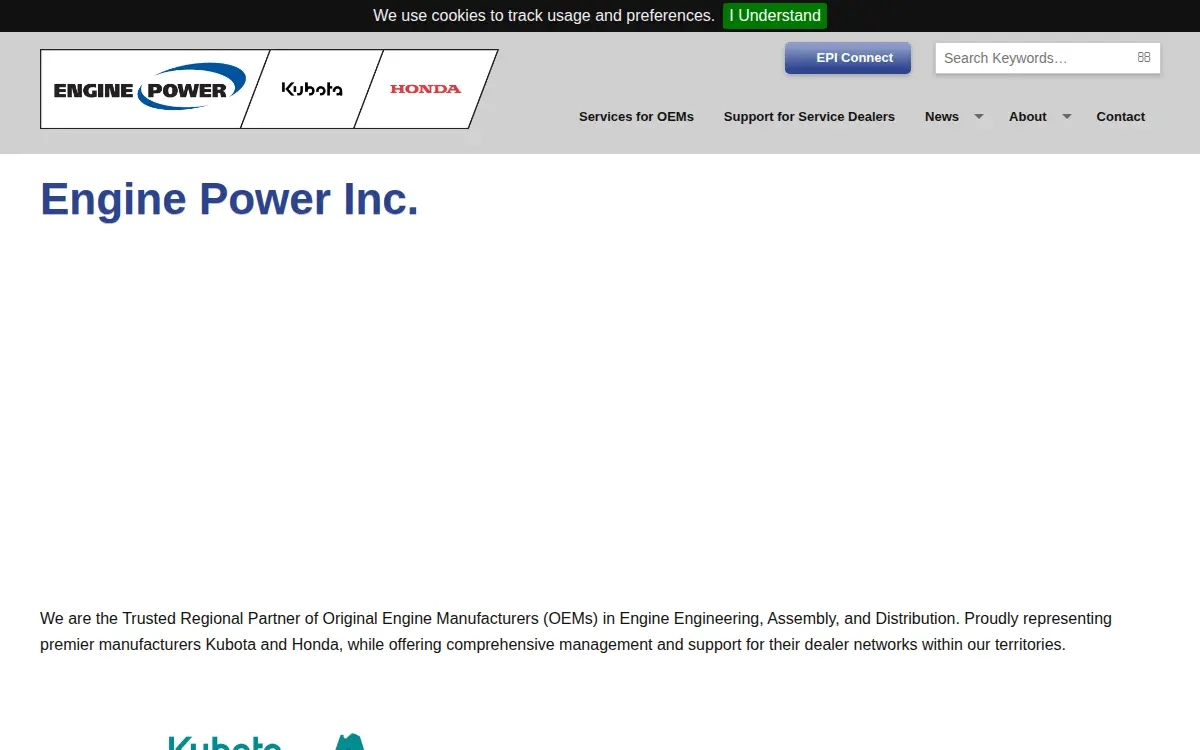Screen dimensions: 1200x750
Task: Click the Engine Power Inc. heading
Action: (229, 199)
